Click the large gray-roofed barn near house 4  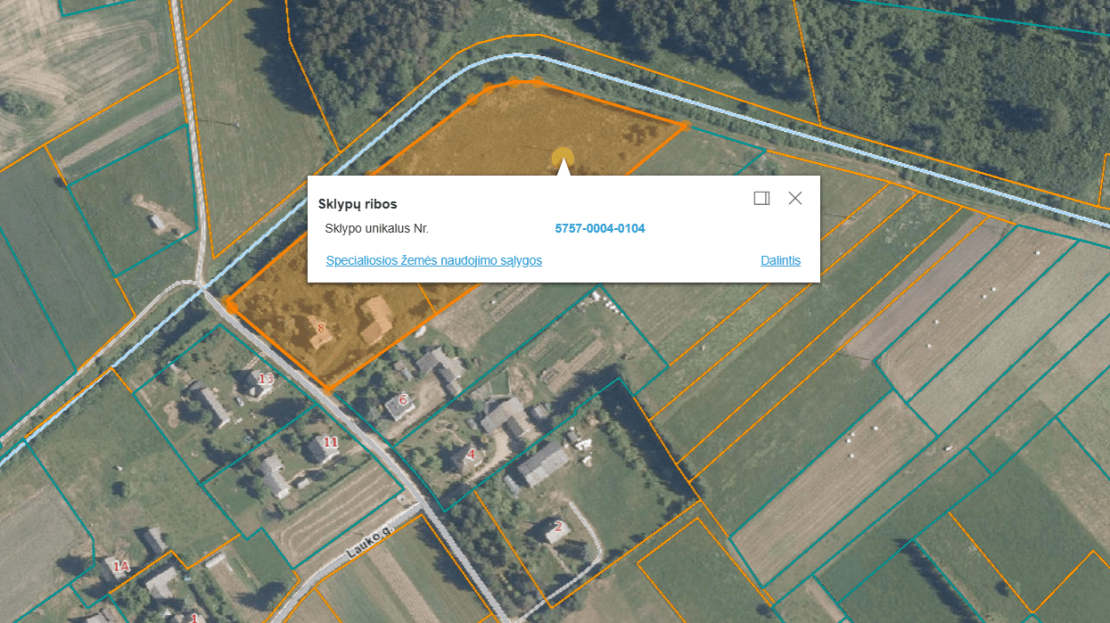tap(543, 464)
